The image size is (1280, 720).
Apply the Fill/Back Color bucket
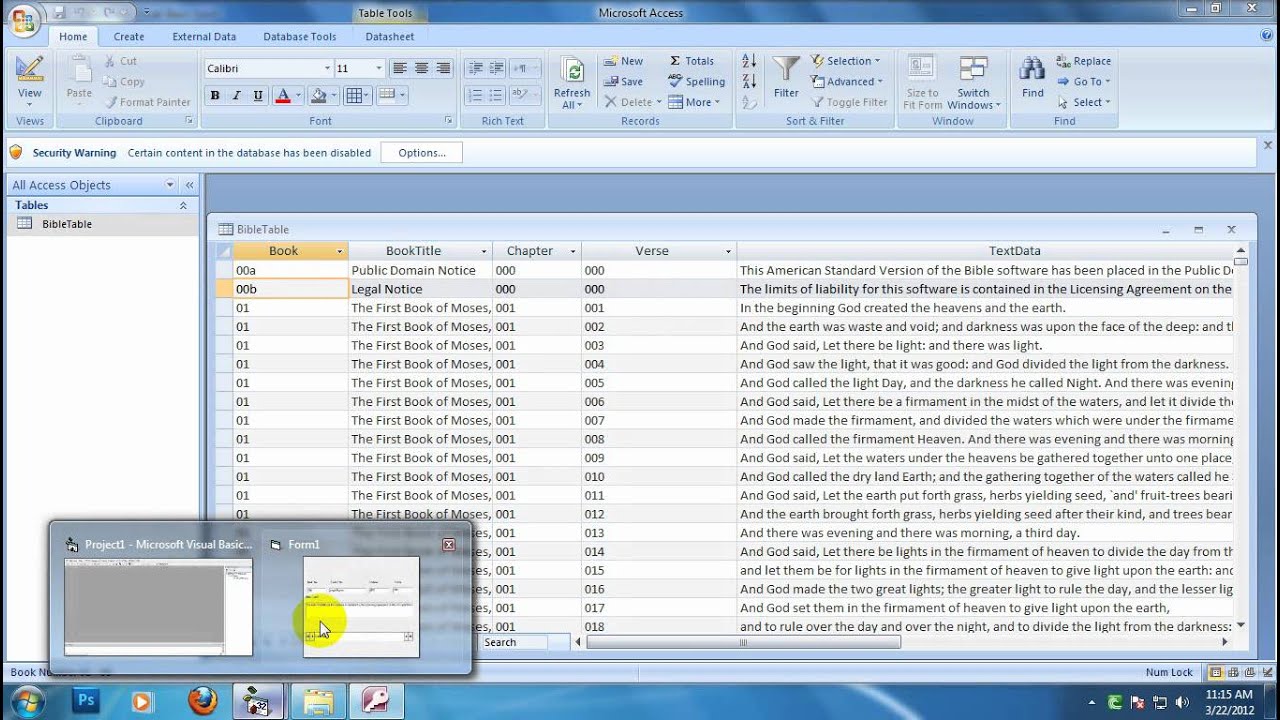pos(318,96)
